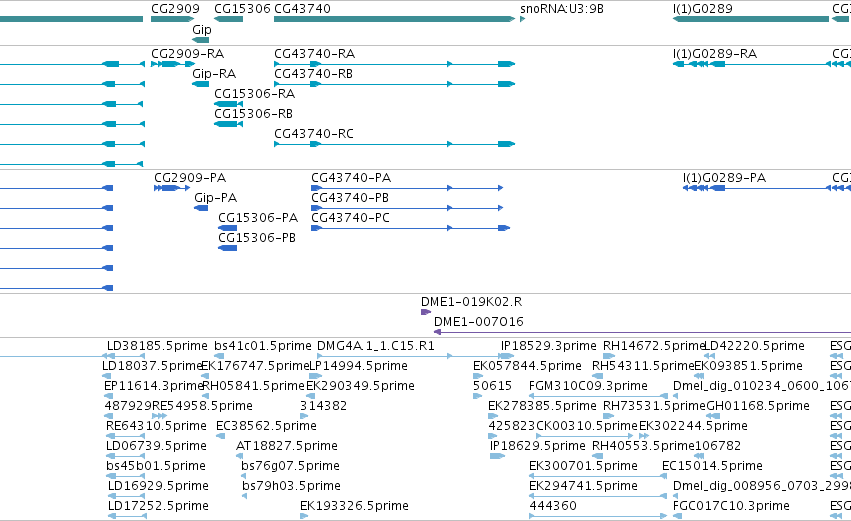Select transcript CG43740-RA
Image resolution: width=851 pixels, height=521 pixels.
[x=315, y=54]
